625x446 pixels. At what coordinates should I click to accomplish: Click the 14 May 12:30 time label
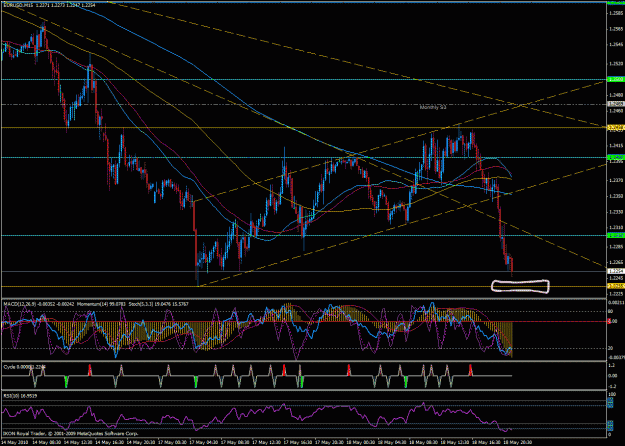[77, 442]
